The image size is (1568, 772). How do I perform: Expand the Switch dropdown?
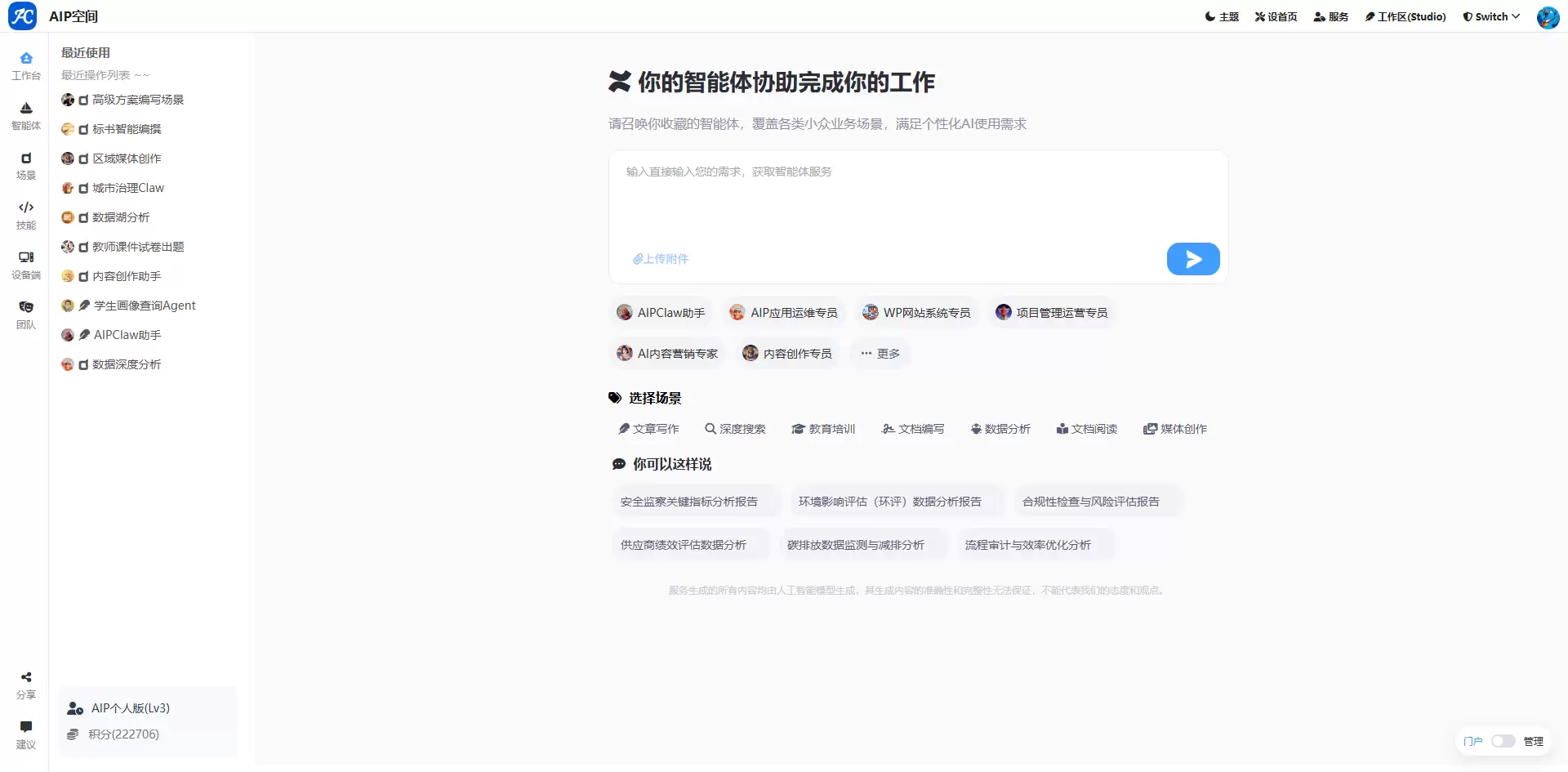[x=1491, y=16]
